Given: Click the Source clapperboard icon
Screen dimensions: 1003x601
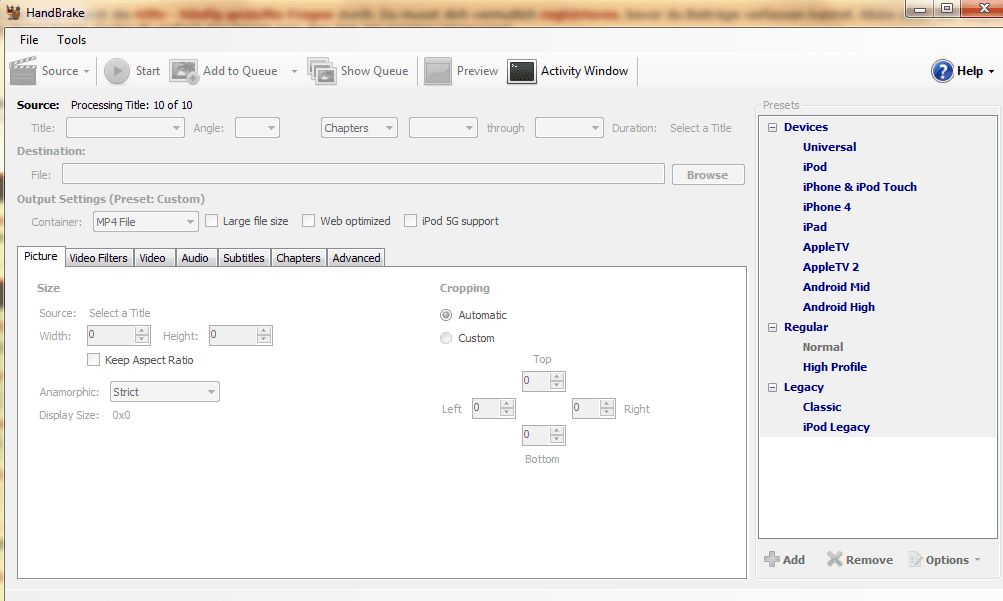Looking at the screenshot, I should coord(23,70).
